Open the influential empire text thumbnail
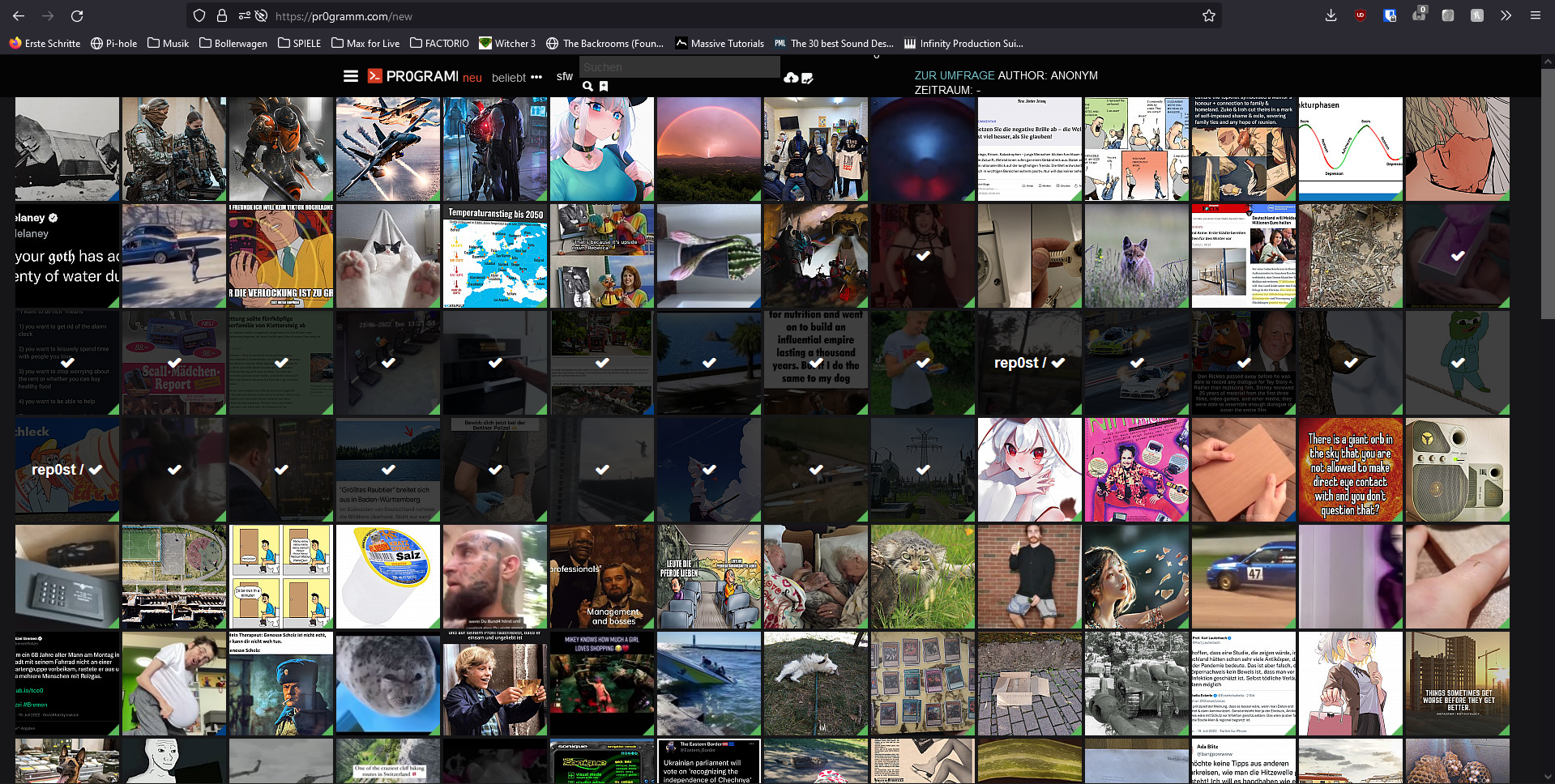Viewport: 1555px width, 784px height. pyautogui.click(x=816, y=363)
